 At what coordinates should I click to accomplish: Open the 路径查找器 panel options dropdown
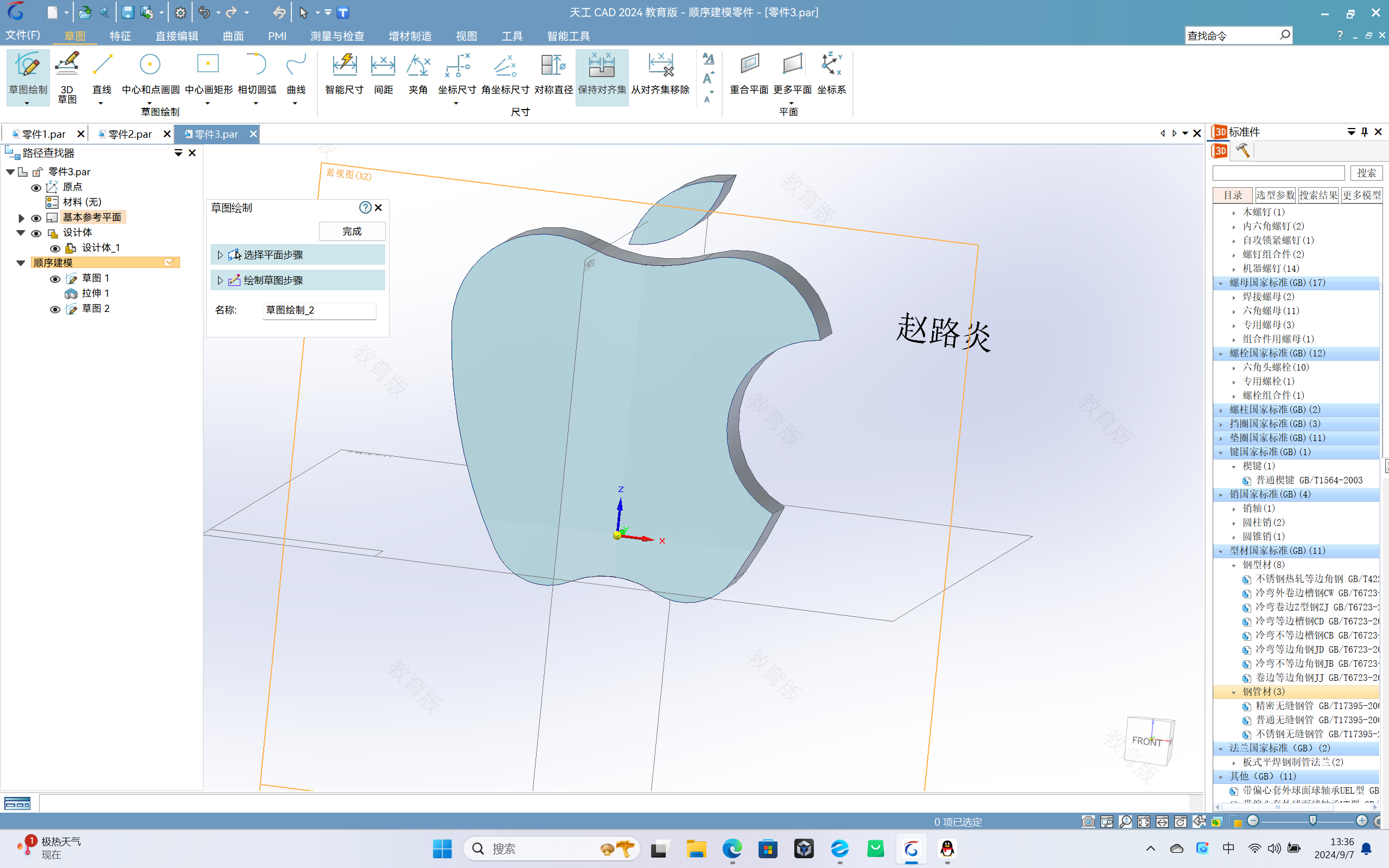[x=179, y=152]
